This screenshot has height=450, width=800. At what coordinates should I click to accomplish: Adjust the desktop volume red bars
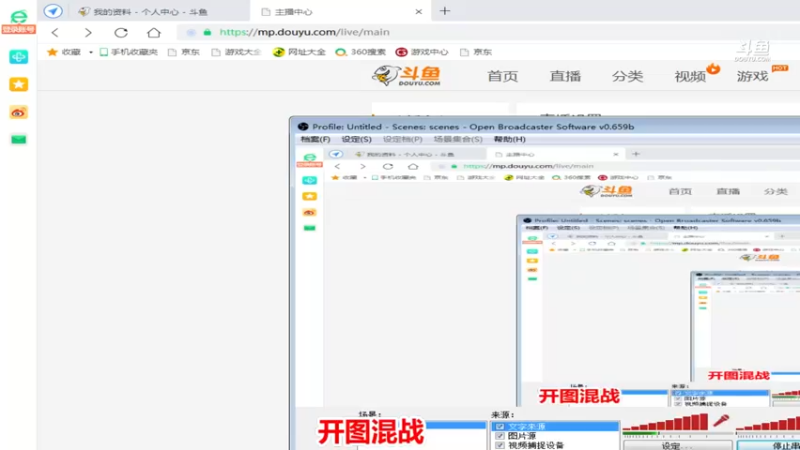[x=768, y=423]
